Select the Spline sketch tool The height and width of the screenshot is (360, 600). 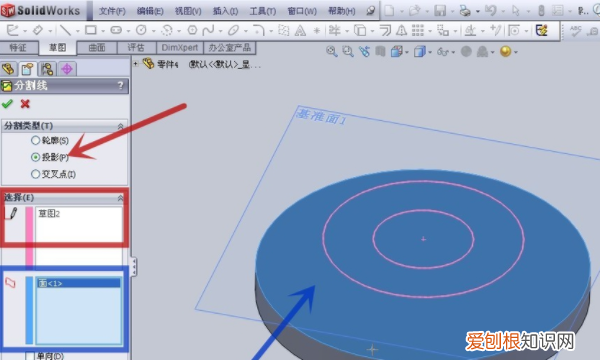coord(209,30)
